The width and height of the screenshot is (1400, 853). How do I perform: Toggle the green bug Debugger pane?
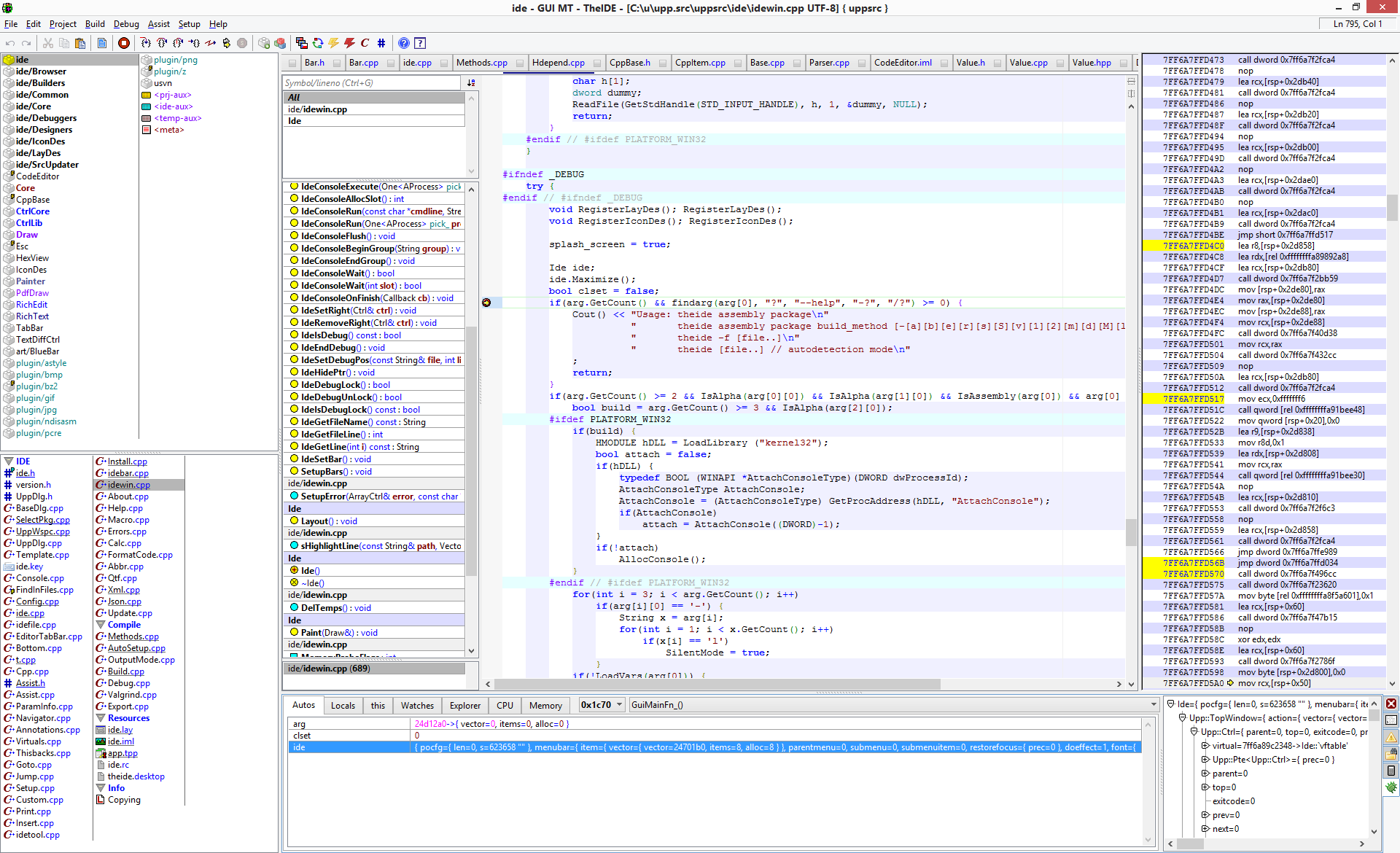(x=1391, y=787)
